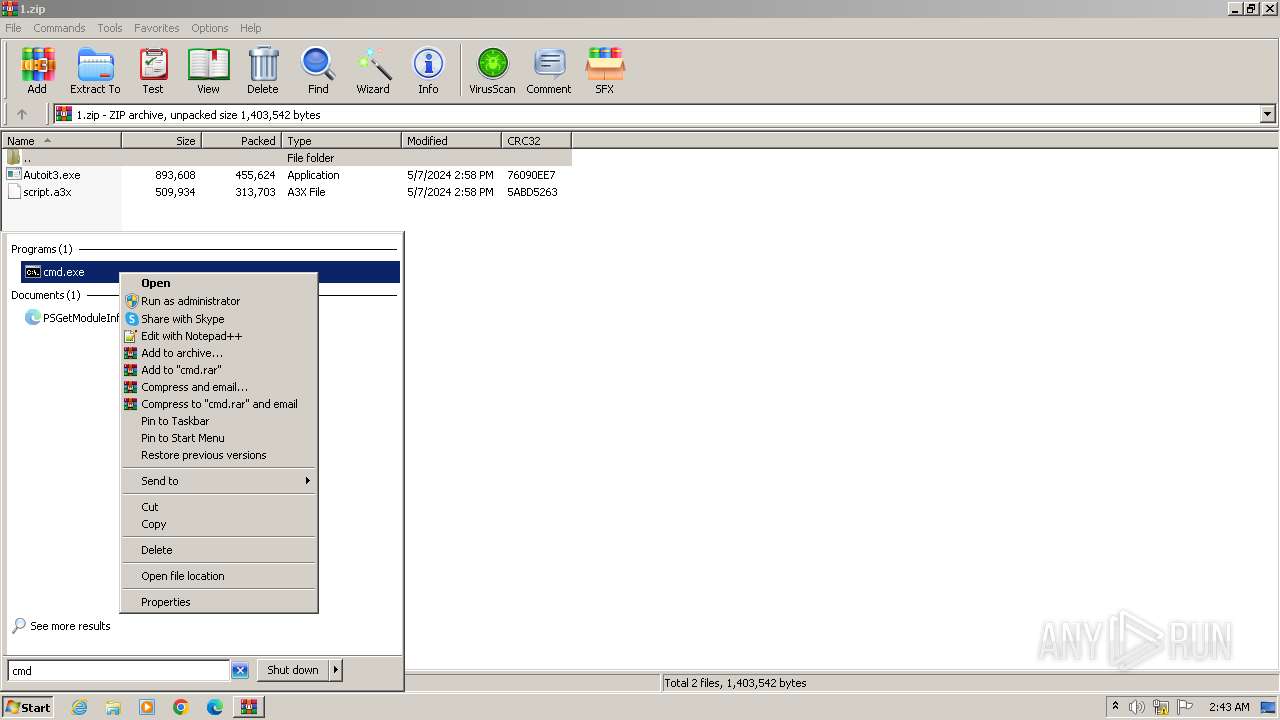
Task: Click the PSGetModuleInfo document result
Action: (72, 318)
